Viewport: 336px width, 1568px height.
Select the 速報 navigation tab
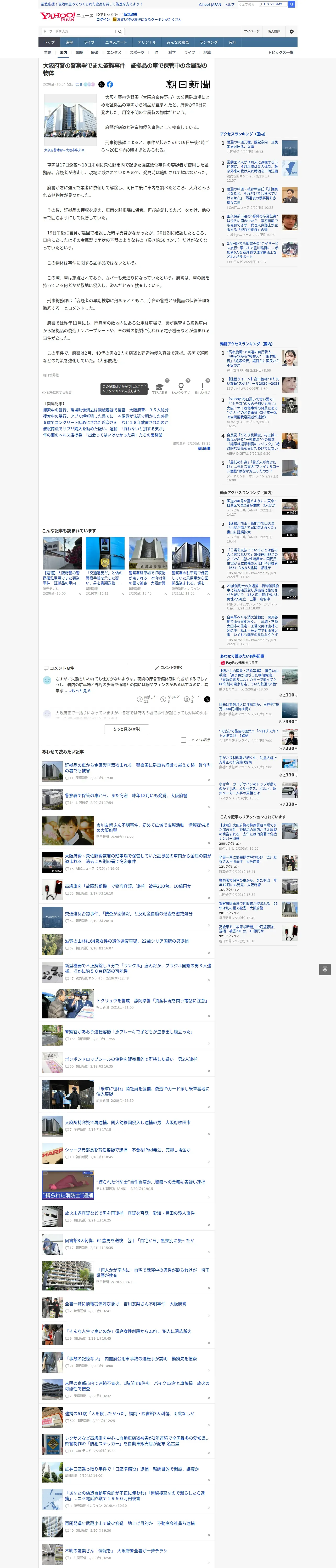coord(69,43)
